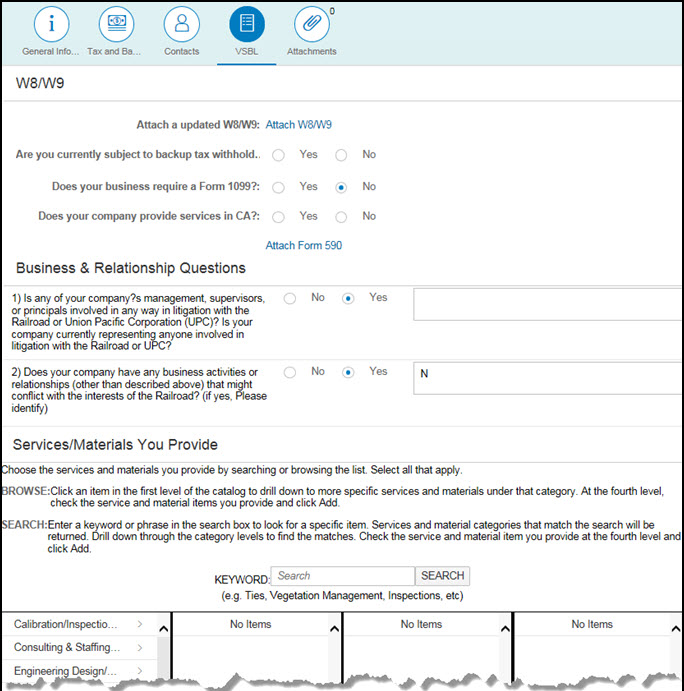684x691 pixels.
Task: Open the Tax and Banking money icon
Action: tap(116, 24)
